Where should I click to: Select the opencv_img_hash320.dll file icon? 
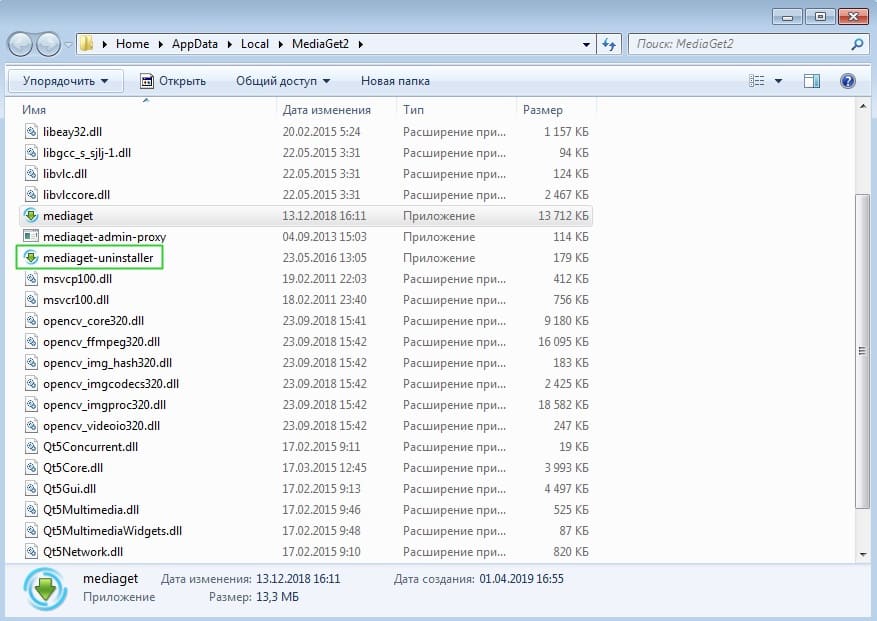tap(31, 363)
